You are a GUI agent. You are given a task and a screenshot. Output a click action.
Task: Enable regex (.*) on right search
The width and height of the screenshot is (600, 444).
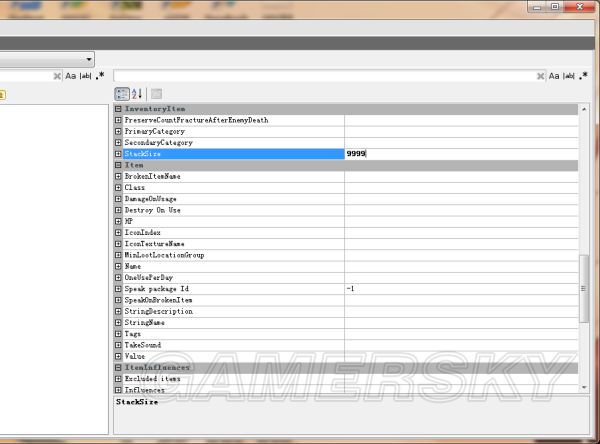coord(584,76)
